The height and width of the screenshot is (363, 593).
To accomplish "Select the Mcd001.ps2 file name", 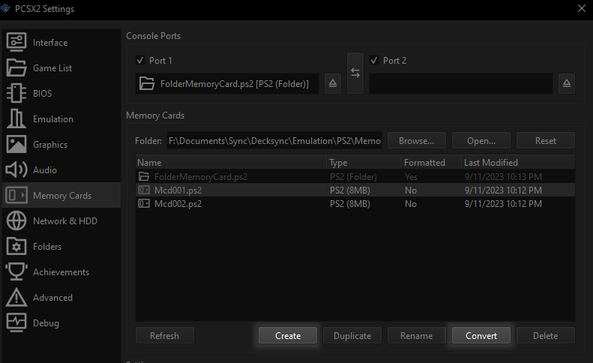I will [178, 190].
